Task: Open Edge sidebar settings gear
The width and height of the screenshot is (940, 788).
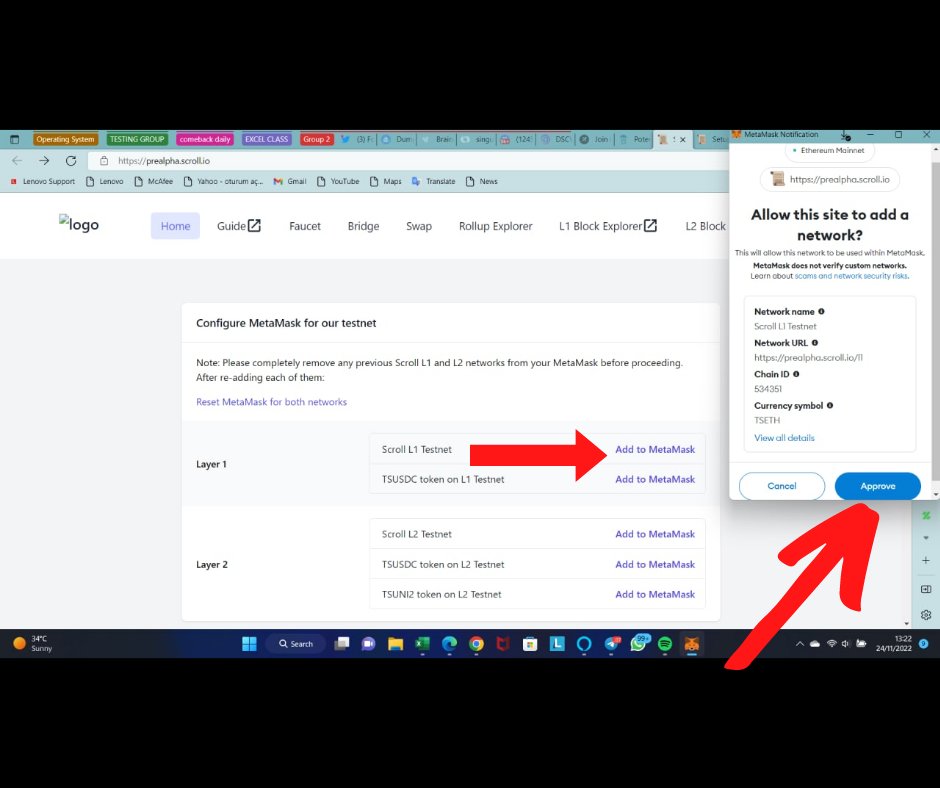Action: tap(926, 615)
